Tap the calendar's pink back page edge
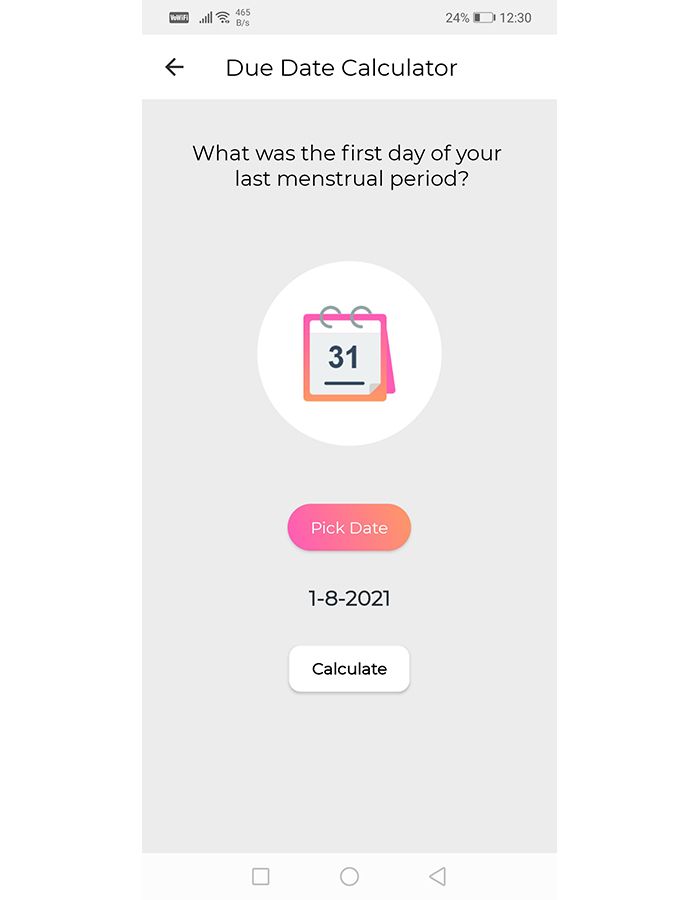This screenshot has width=700, height=900. point(390,370)
